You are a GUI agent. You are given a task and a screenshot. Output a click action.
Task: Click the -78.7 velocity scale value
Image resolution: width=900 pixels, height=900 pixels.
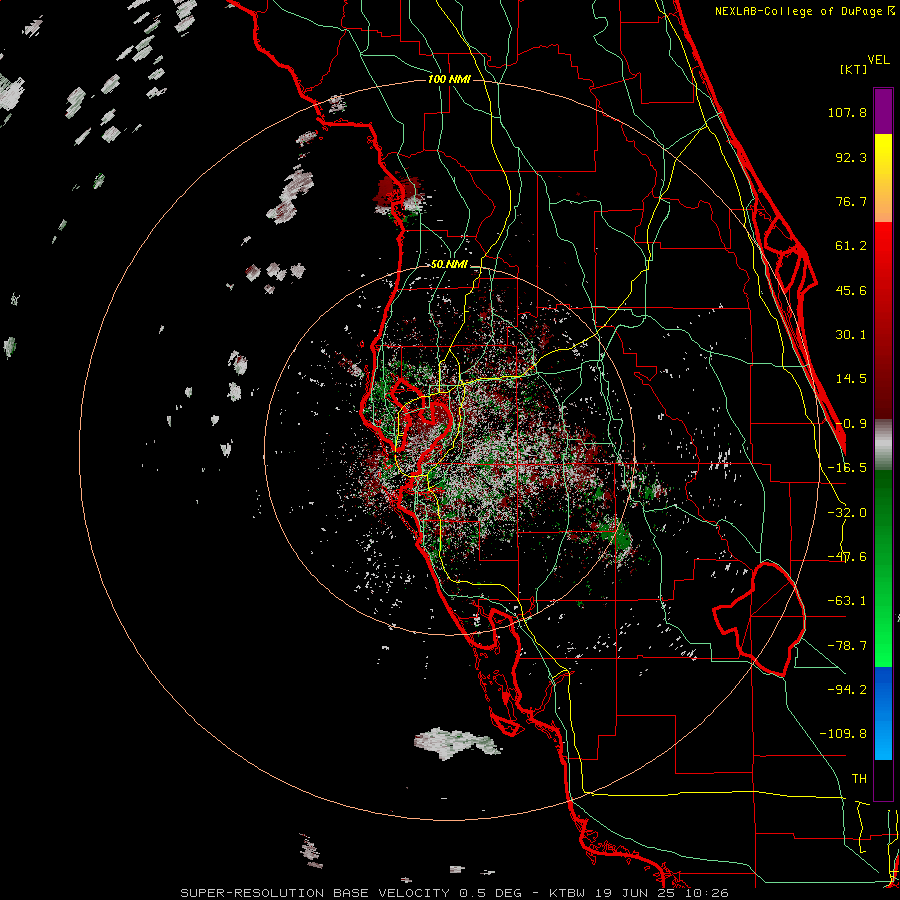point(847,646)
